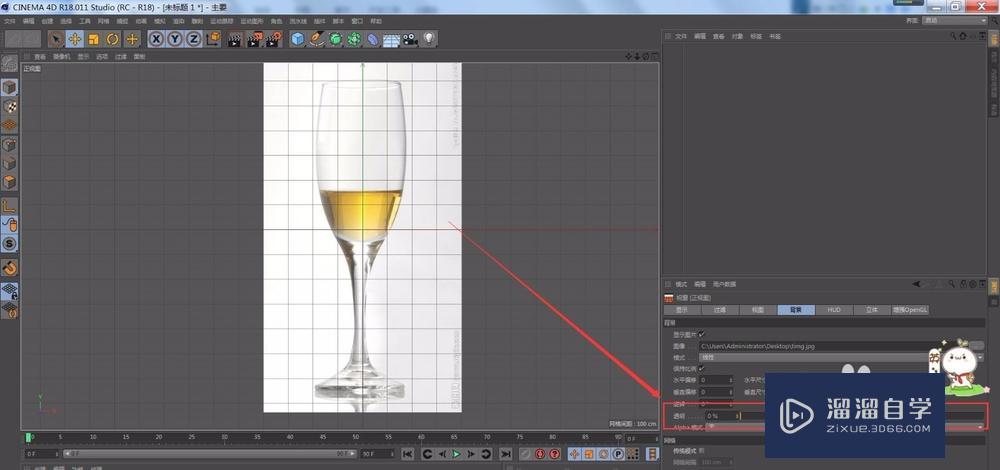Open the 立体 tab in attributes
The width and height of the screenshot is (1000, 470).
pyautogui.click(x=872, y=310)
